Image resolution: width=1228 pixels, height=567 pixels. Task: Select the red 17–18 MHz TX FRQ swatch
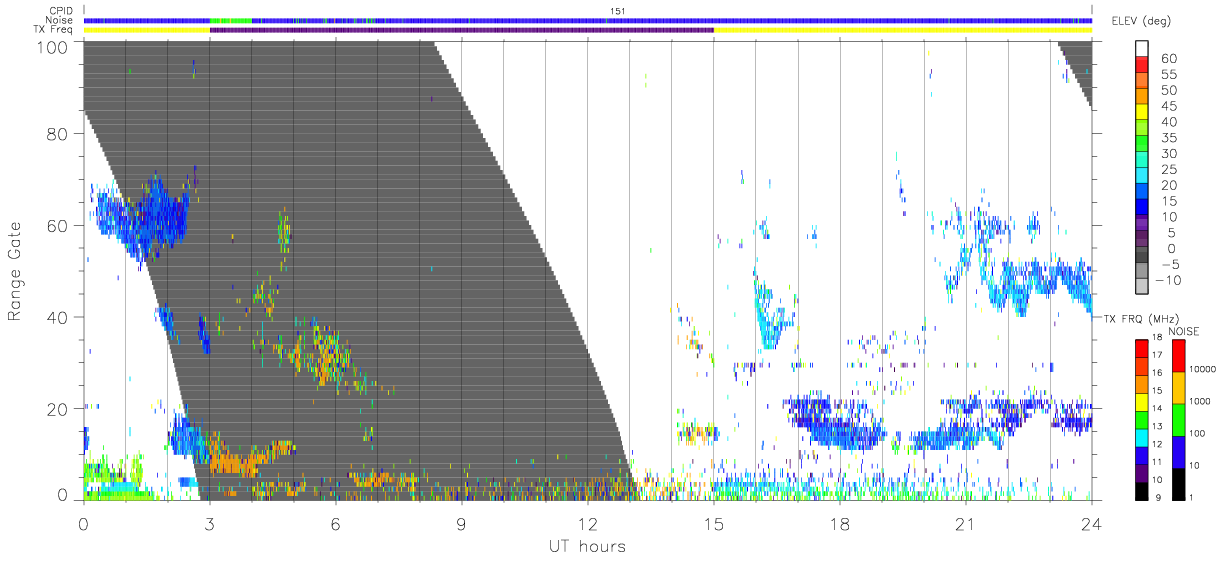pos(1143,348)
